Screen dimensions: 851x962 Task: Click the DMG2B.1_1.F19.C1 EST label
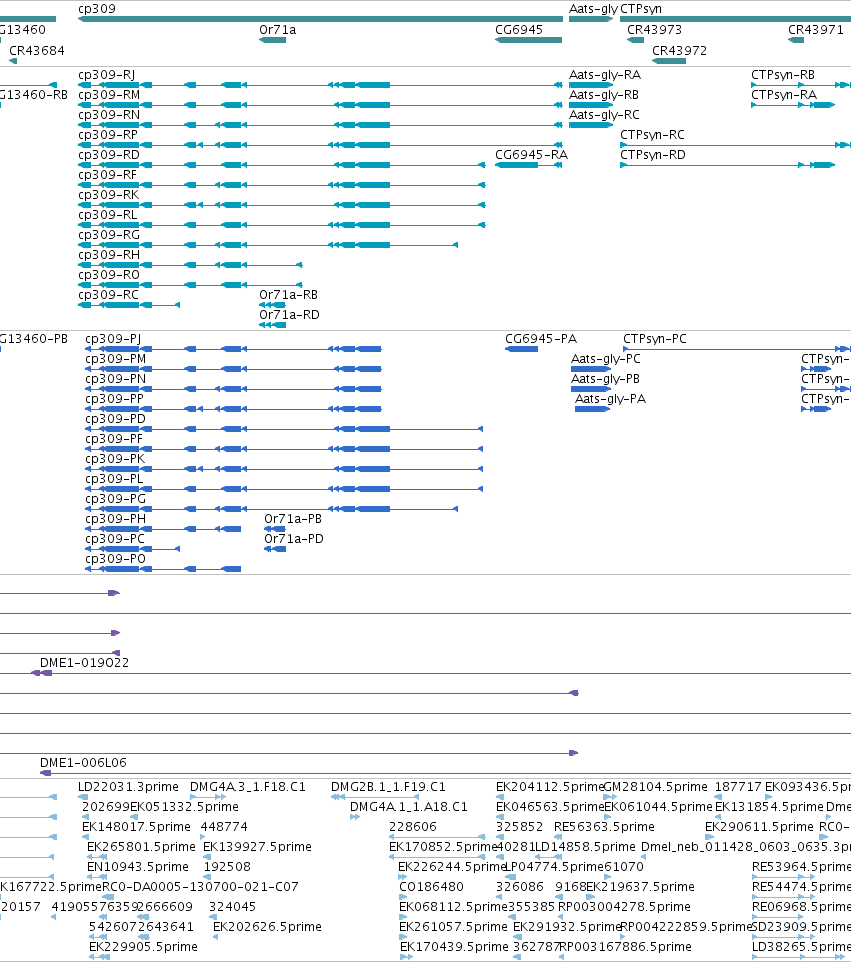(388, 787)
